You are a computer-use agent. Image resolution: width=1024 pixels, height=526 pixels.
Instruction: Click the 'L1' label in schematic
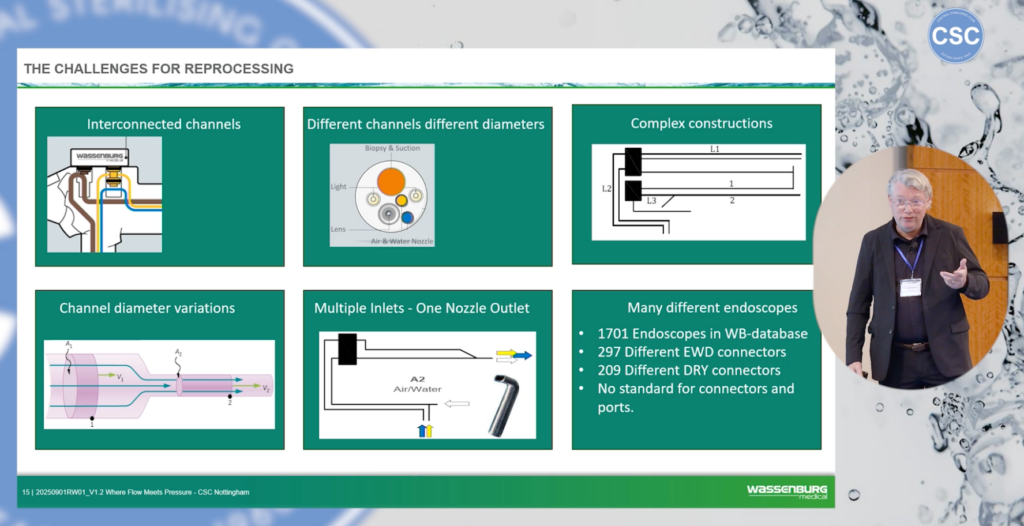coord(714,150)
